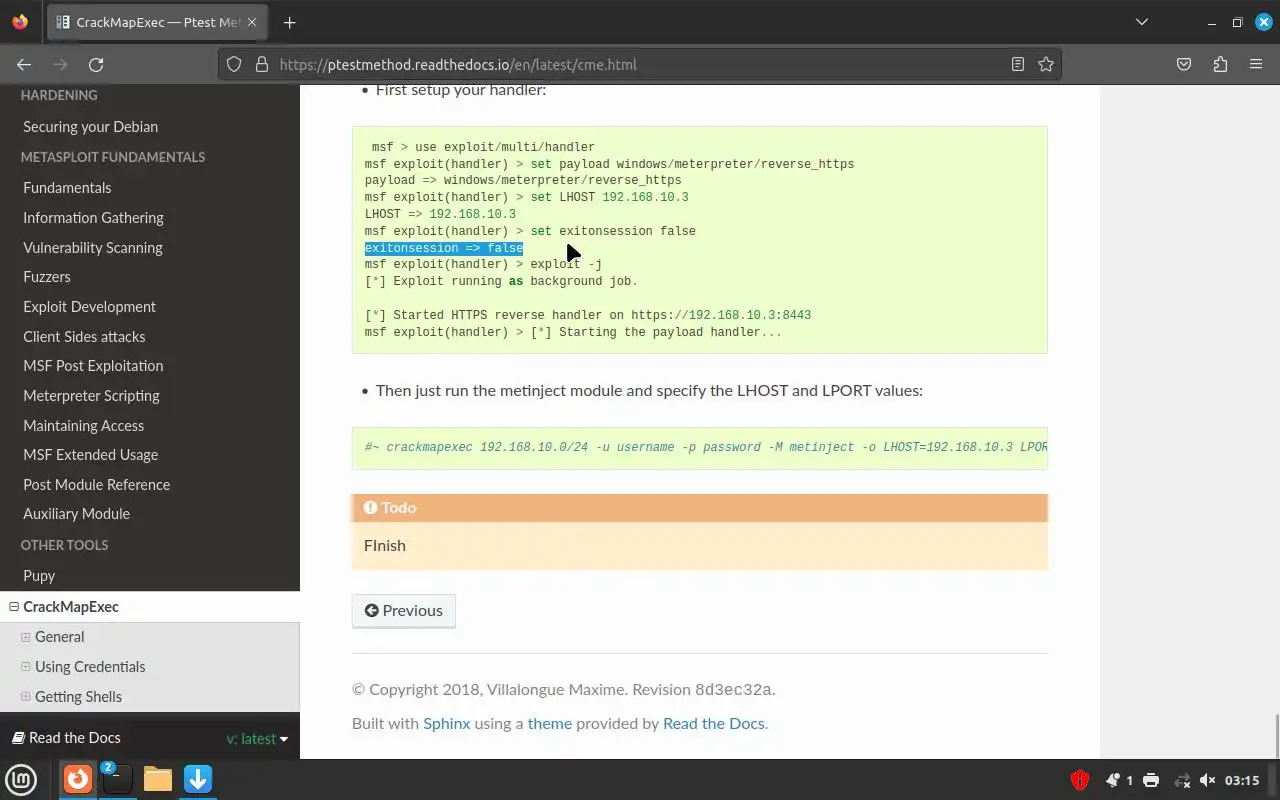Select the CrackMapExec browser tab
This screenshot has width=1280, height=800.
click(x=158, y=22)
